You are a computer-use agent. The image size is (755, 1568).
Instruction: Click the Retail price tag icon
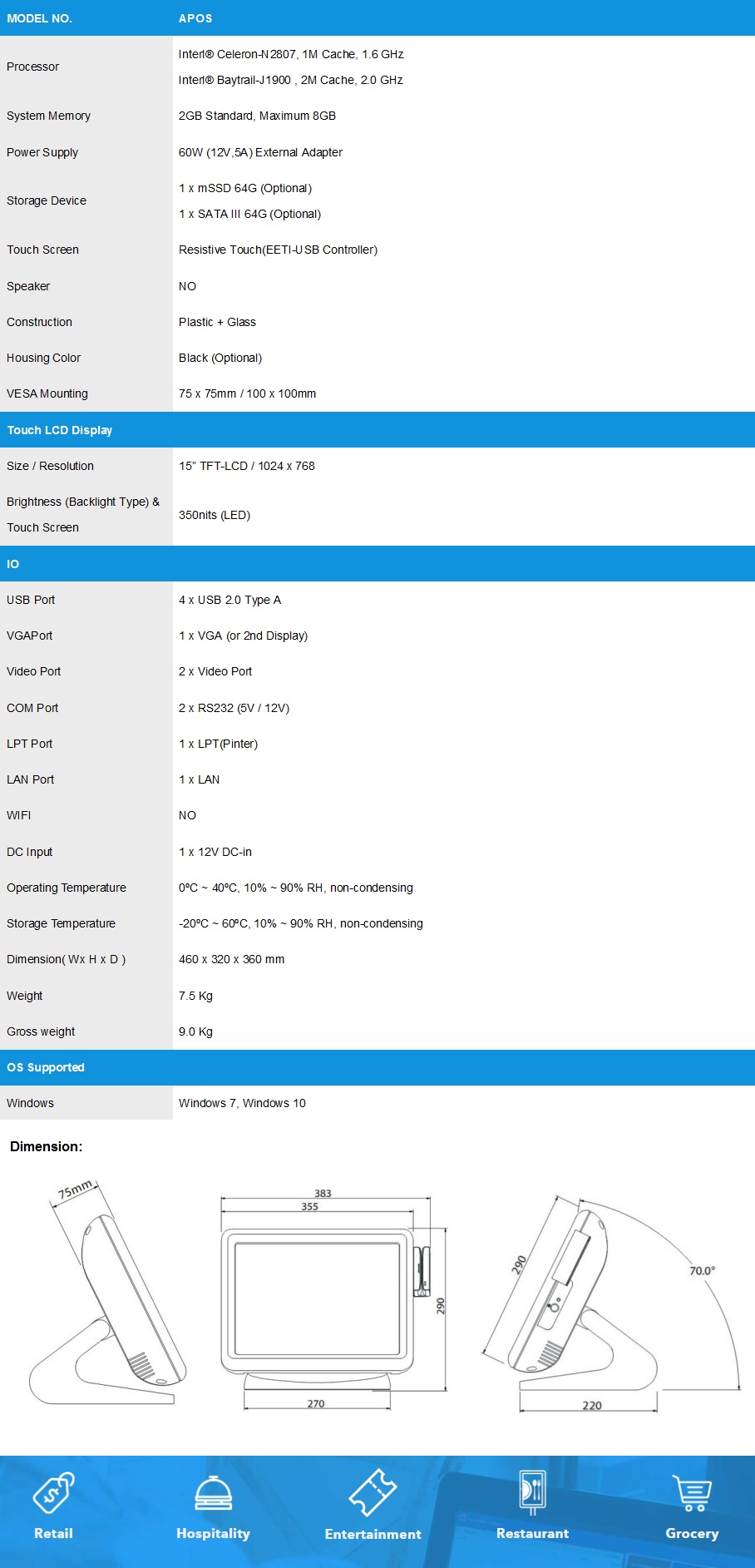click(x=54, y=1492)
